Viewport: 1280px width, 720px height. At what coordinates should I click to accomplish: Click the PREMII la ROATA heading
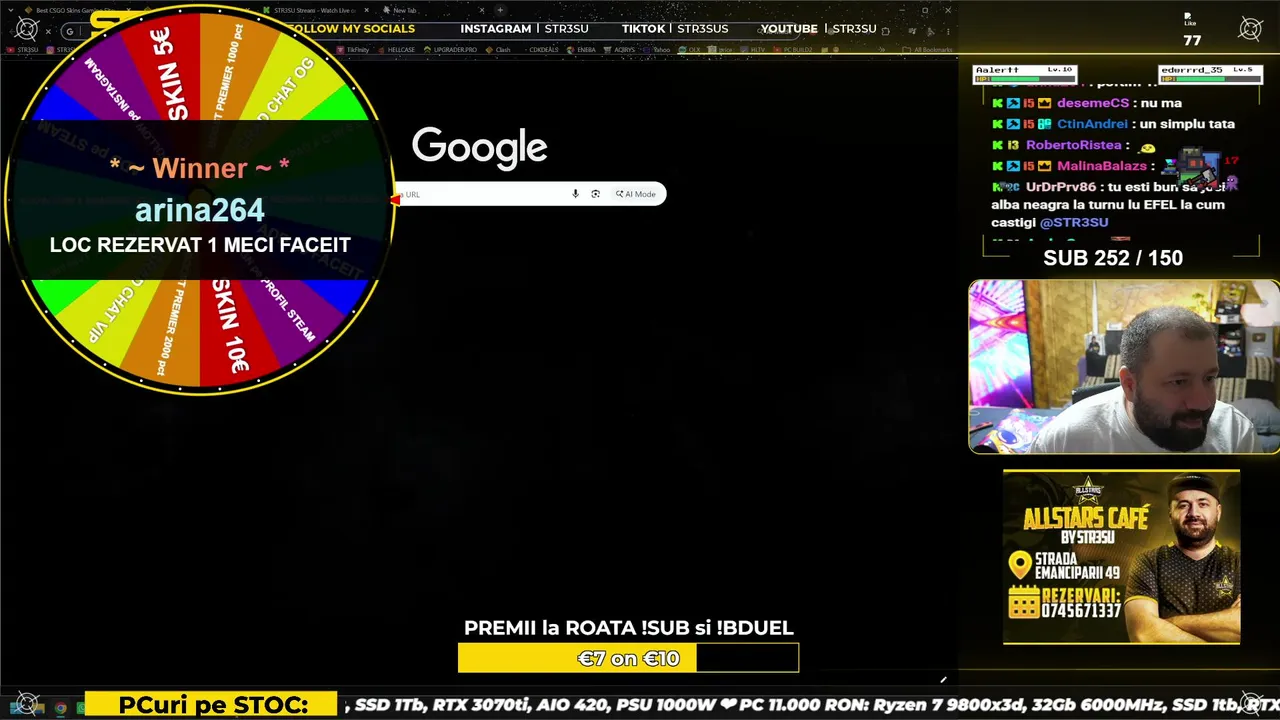tap(628, 628)
